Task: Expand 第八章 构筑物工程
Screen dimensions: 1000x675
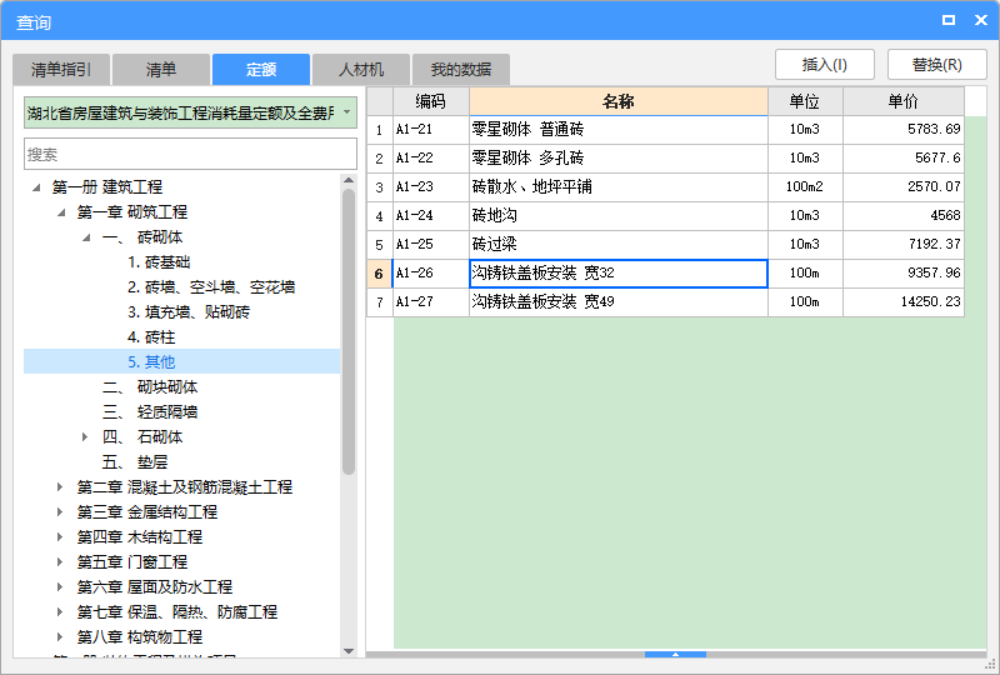Action: (x=59, y=637)
